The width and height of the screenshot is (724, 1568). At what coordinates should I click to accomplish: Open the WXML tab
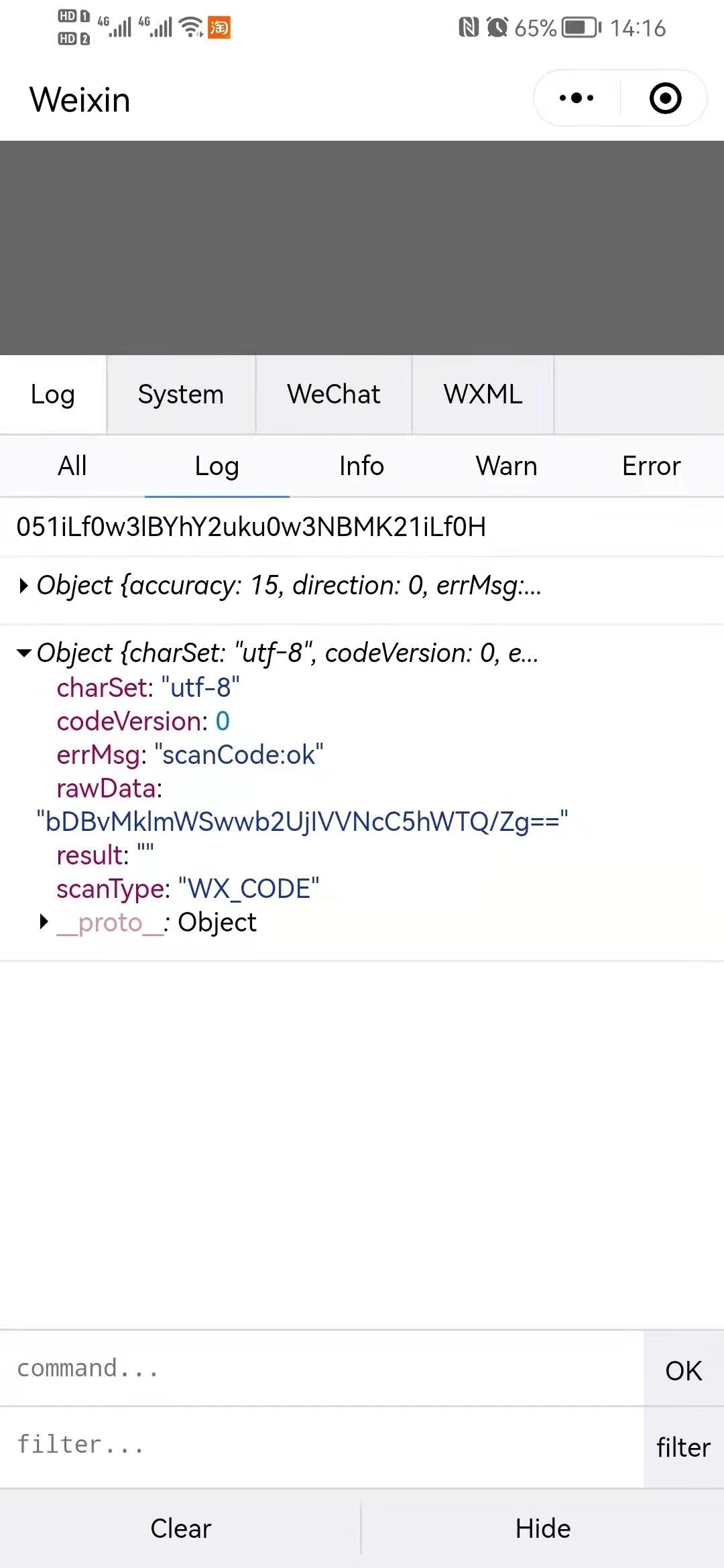(x=483, y=395)
